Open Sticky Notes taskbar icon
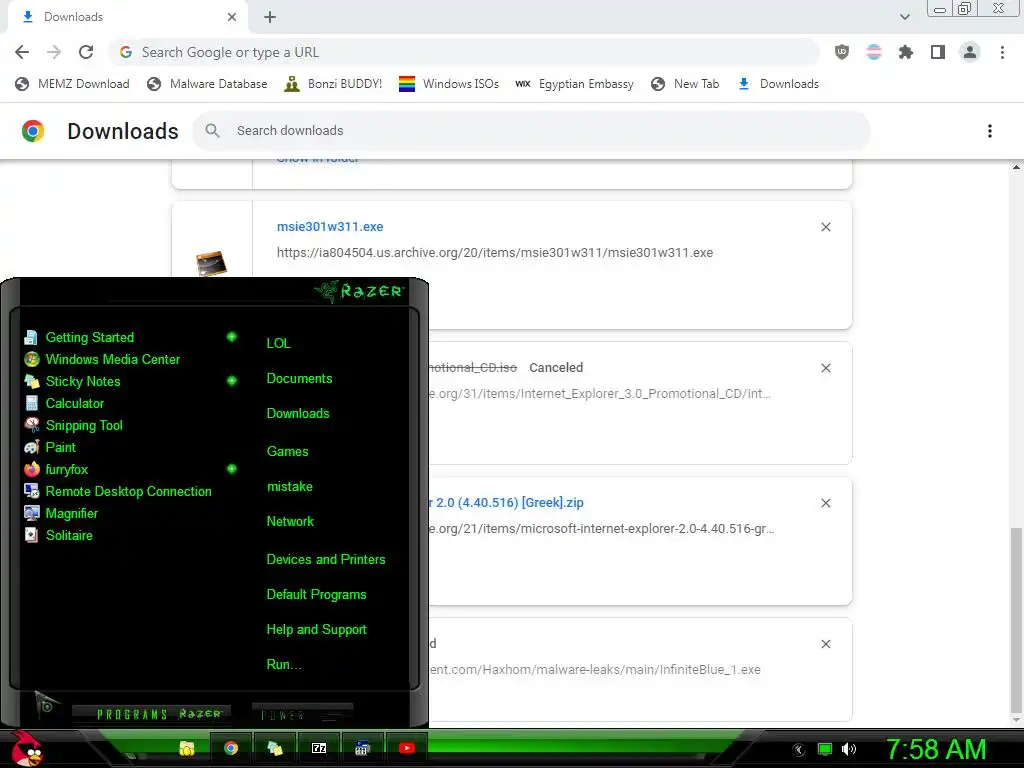The image size is (1024, 768). click(275, 748)
